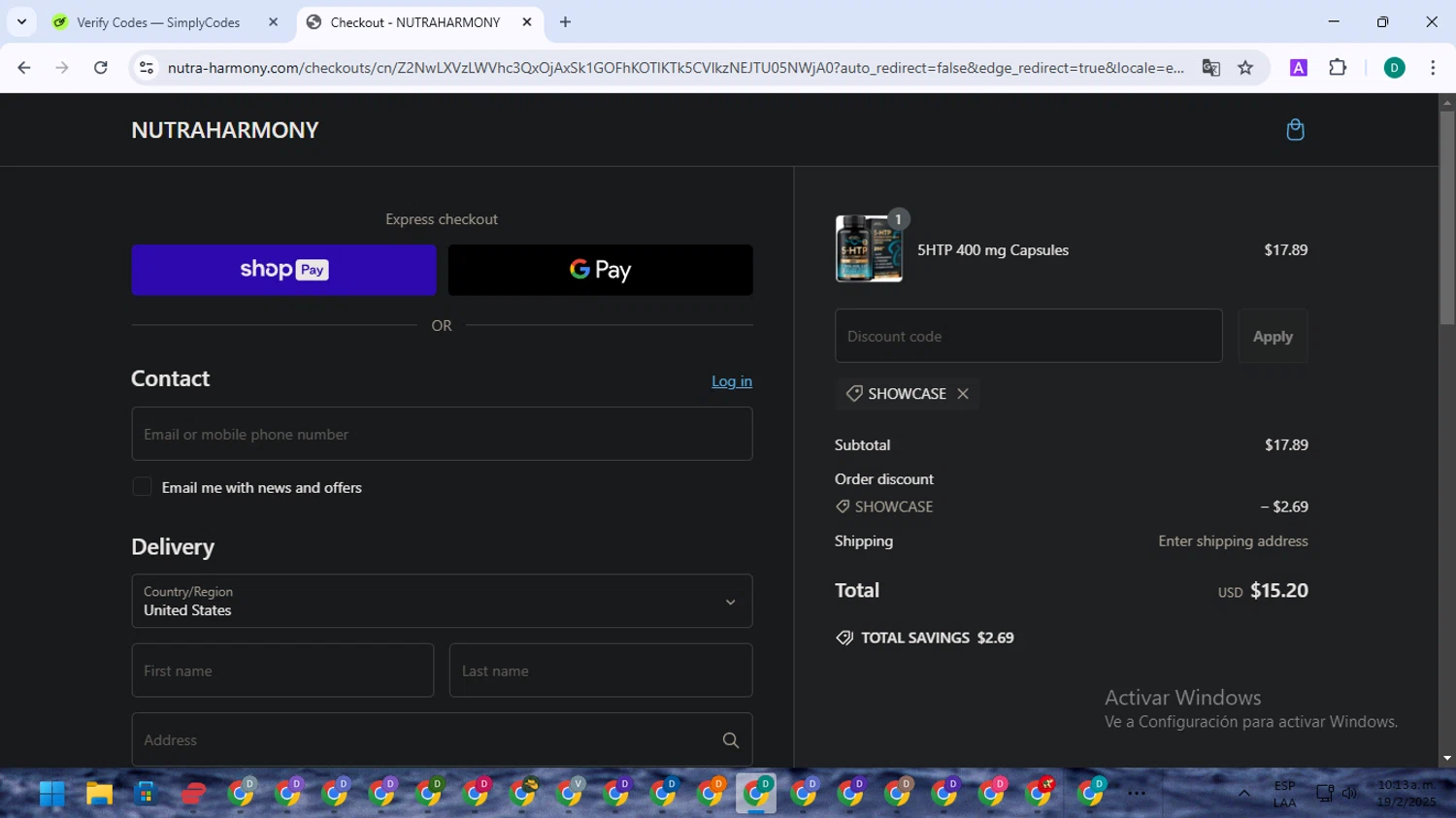
Task: Open the Chrome profile D avatar
Action: [x=1394, y=68]
